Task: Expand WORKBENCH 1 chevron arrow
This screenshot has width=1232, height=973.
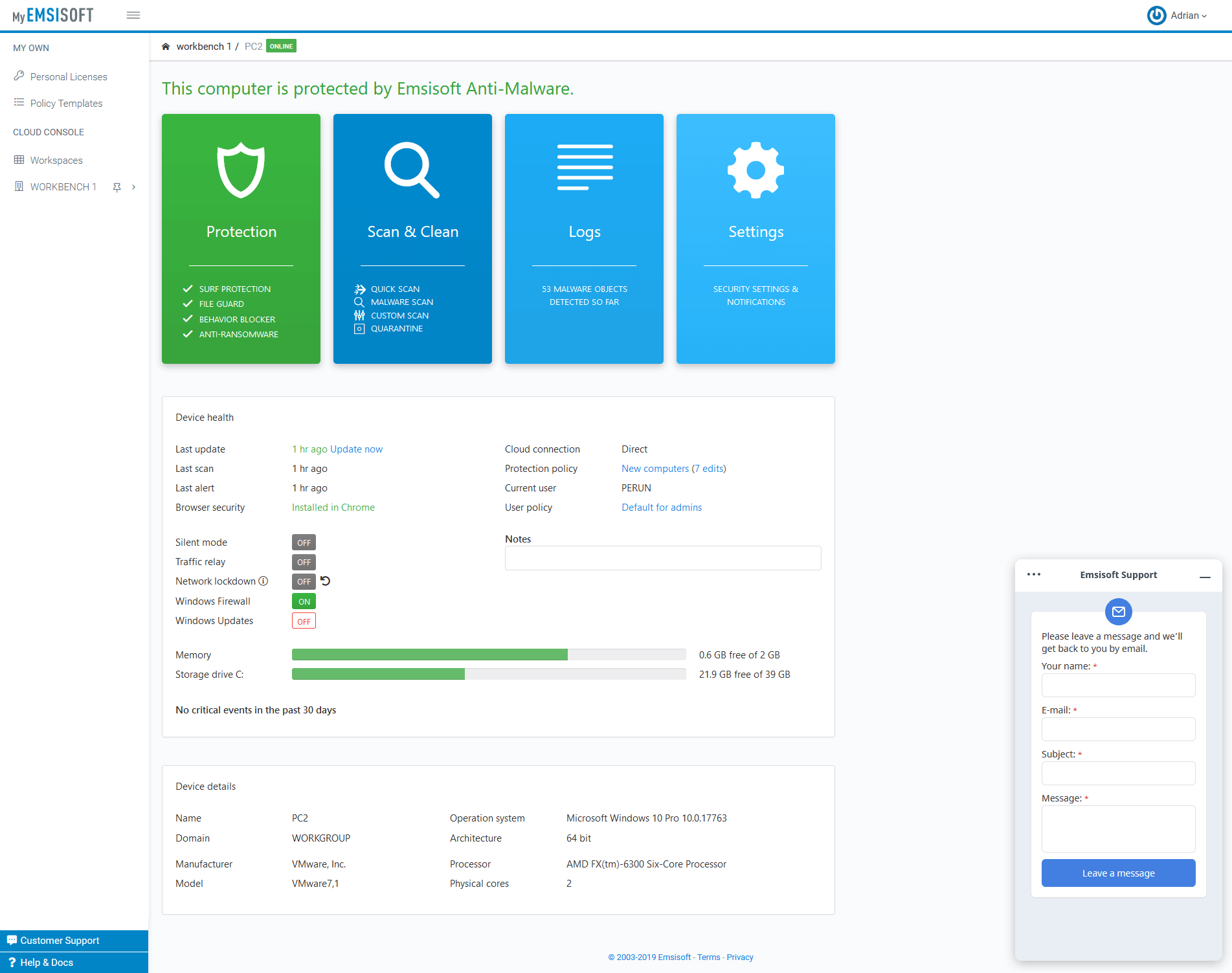Action: 134,187
